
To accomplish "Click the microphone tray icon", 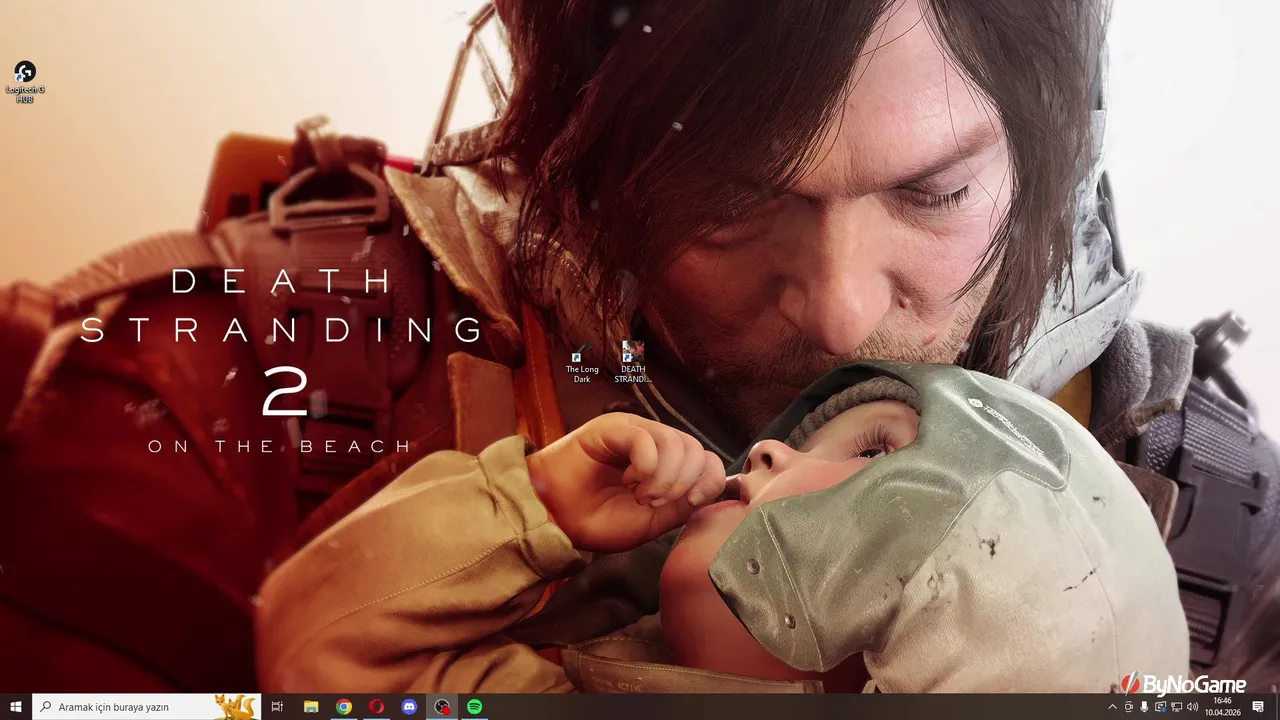I will (1144, 707).
